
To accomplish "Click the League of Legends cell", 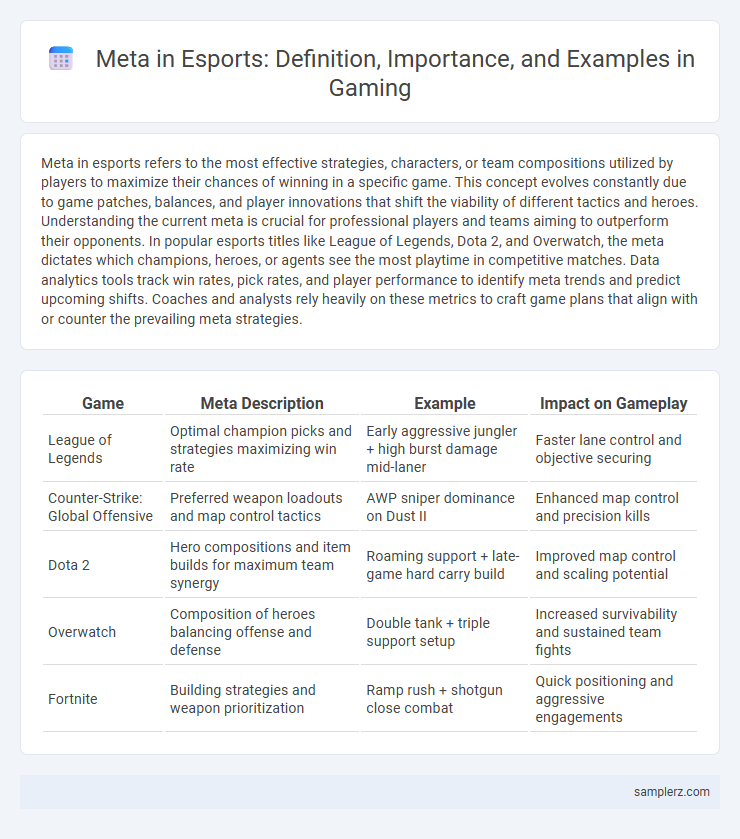I will click(103, 449).
